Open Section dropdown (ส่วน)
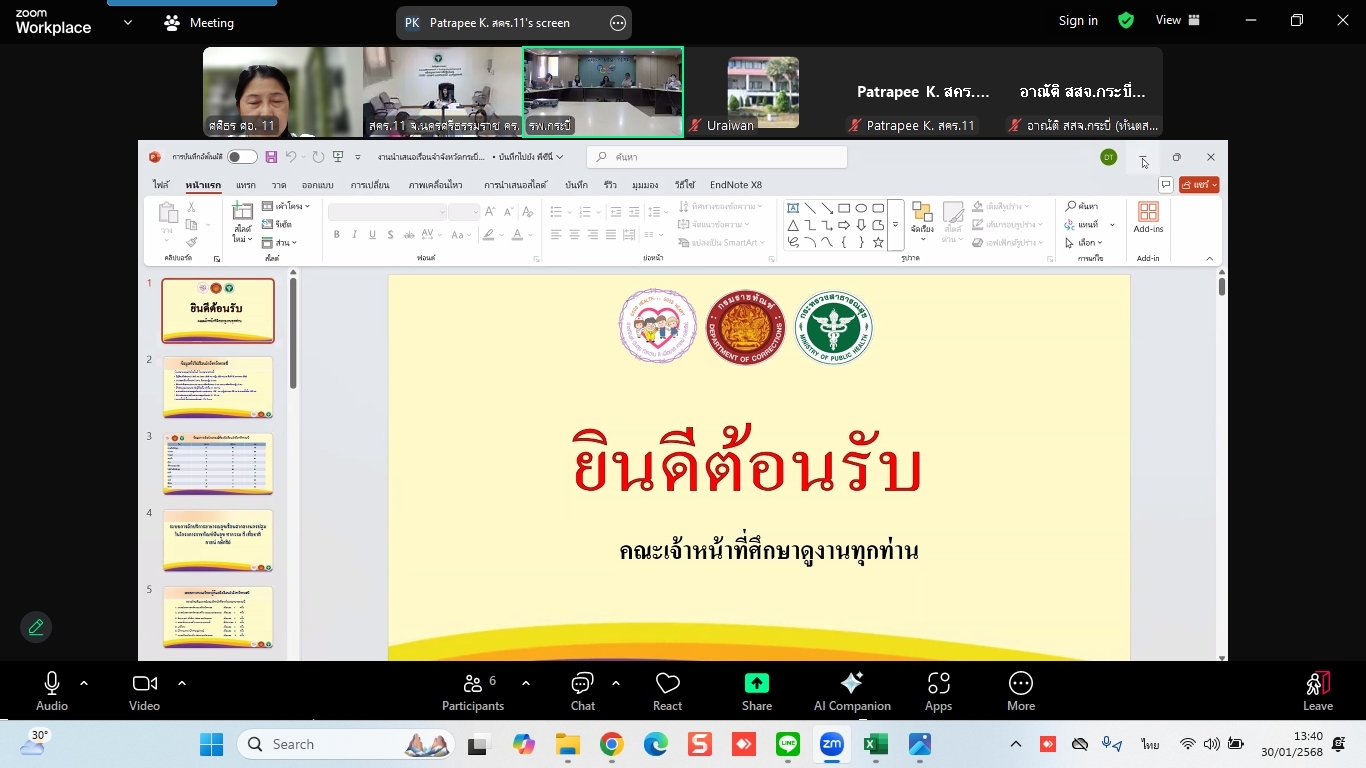 (280, 243)
